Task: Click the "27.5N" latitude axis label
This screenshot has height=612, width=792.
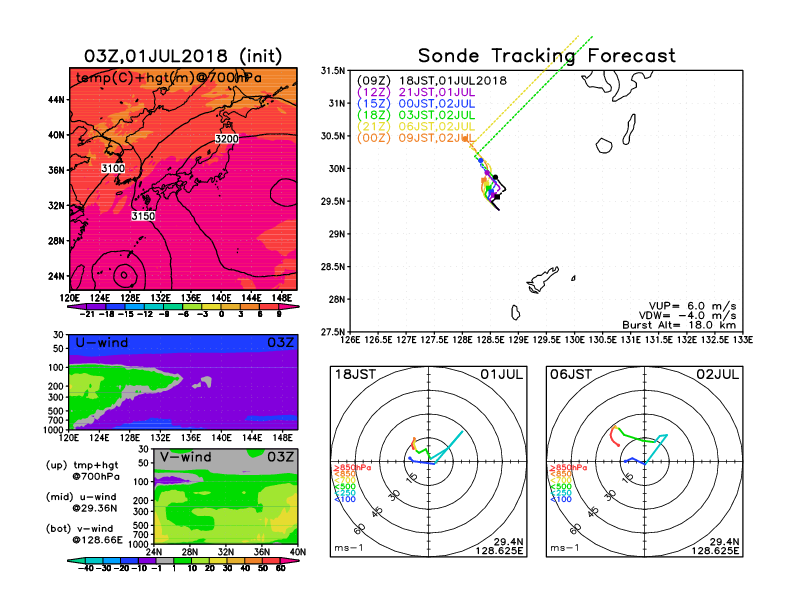Action: pyautogui.click(x=333, y=332)
